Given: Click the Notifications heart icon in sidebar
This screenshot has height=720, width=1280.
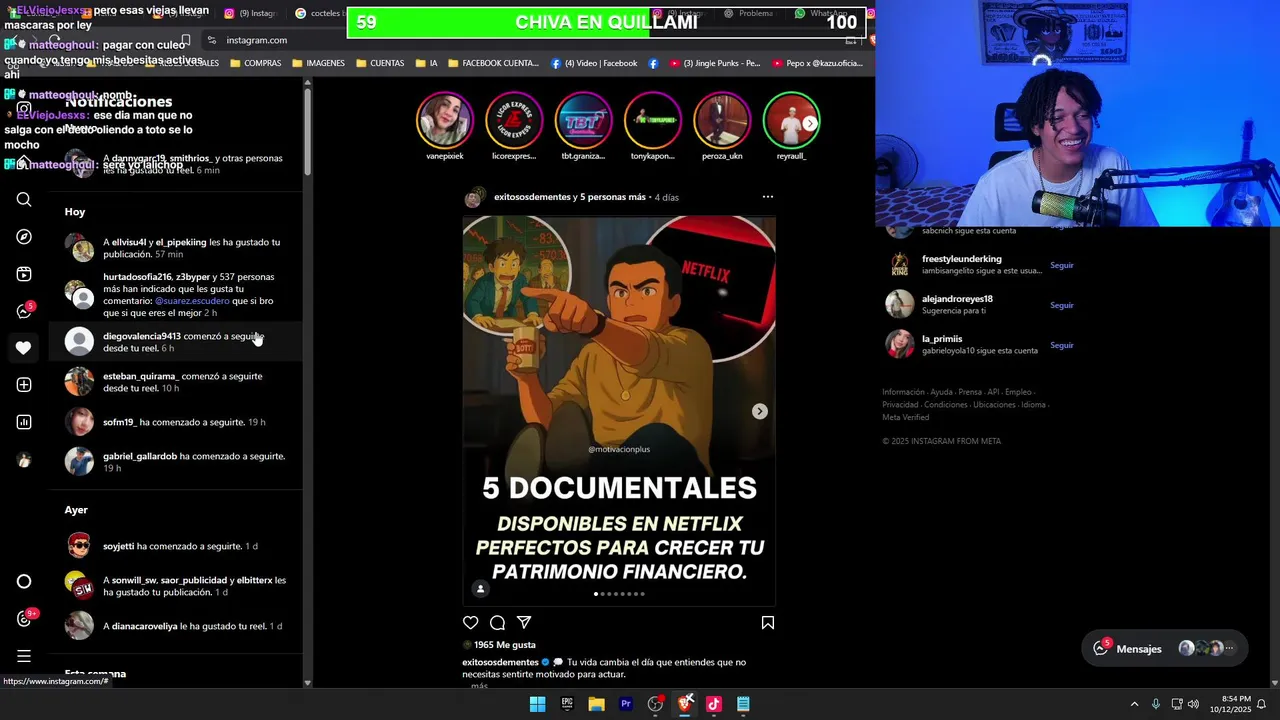Looking at the screenshot, I should point(24,348).
